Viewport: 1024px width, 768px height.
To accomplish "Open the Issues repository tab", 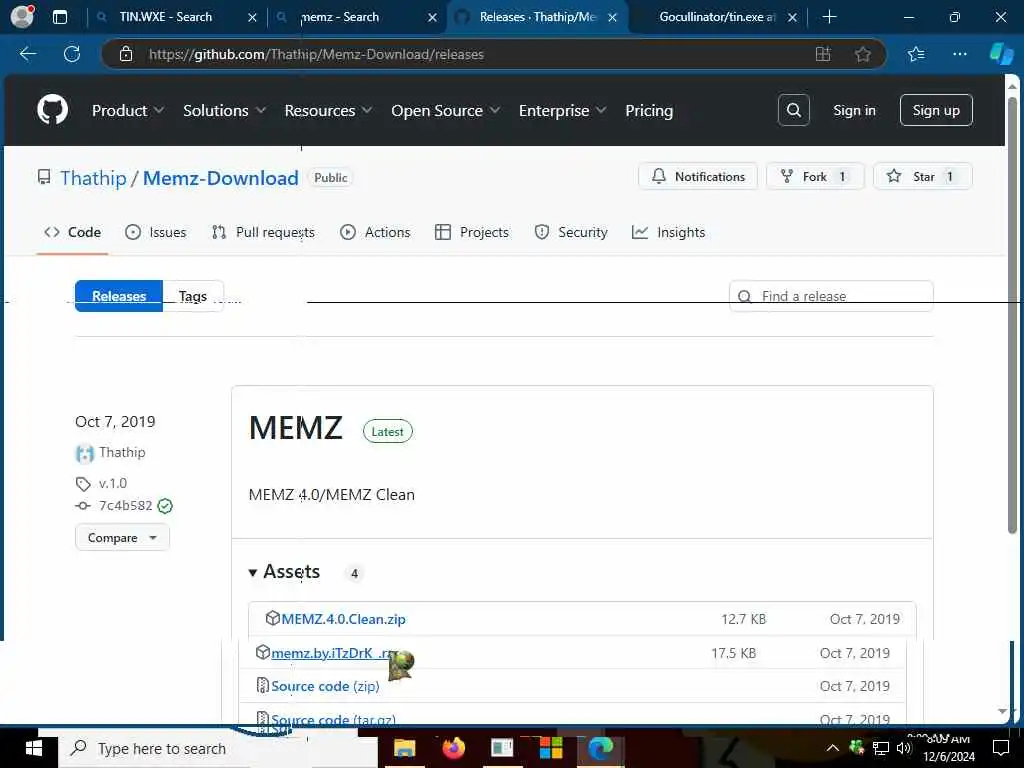I will 155,232.
